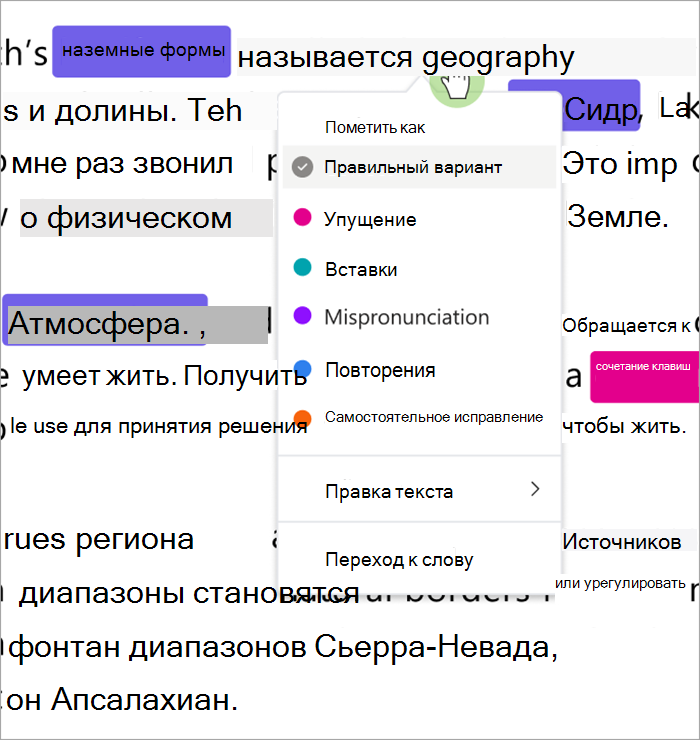This screenshot has width=700, height=740.
Task: Click the word 'звонил' in the passage
Action: 183,164
